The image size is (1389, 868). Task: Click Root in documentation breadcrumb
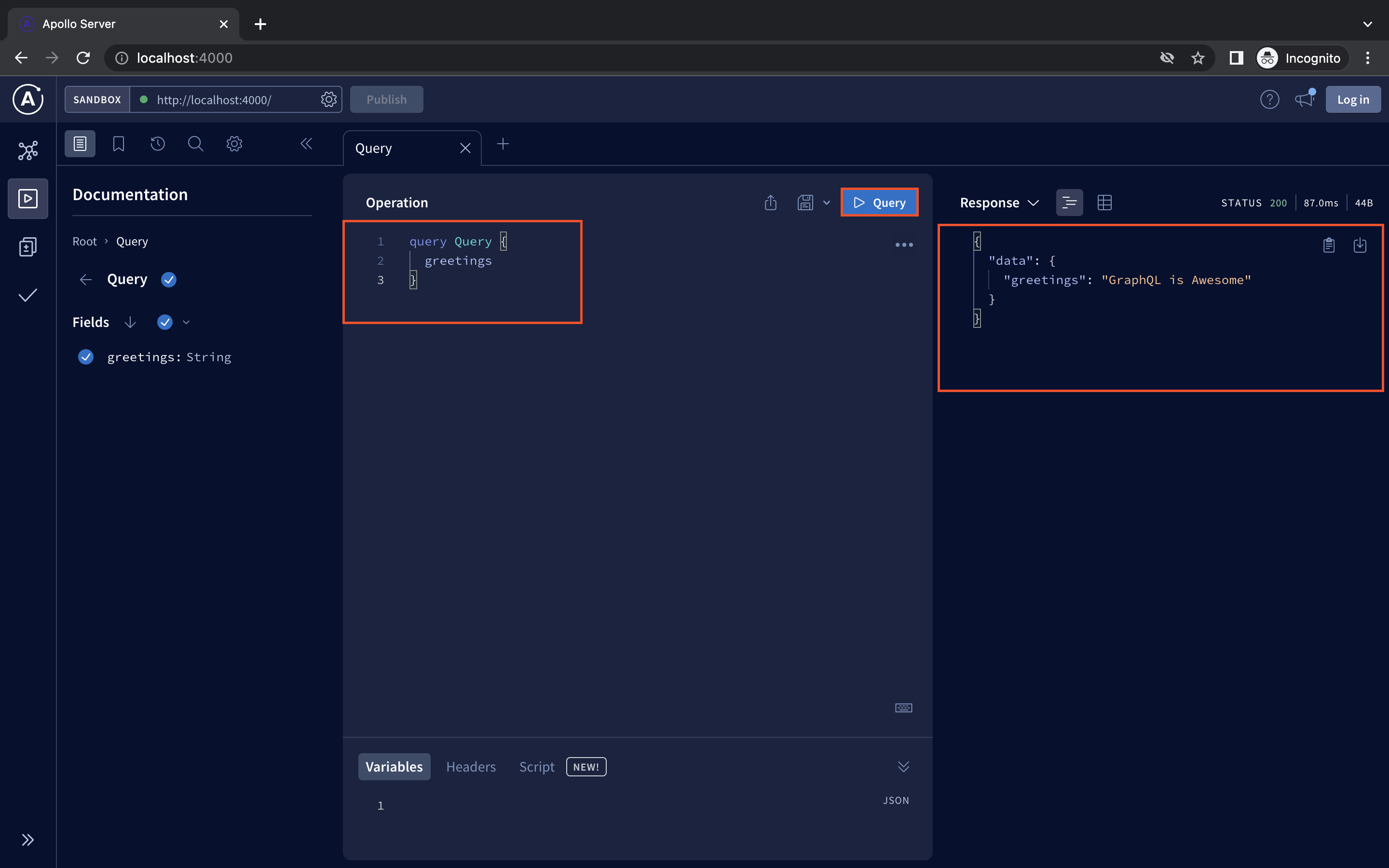point(84,242)
